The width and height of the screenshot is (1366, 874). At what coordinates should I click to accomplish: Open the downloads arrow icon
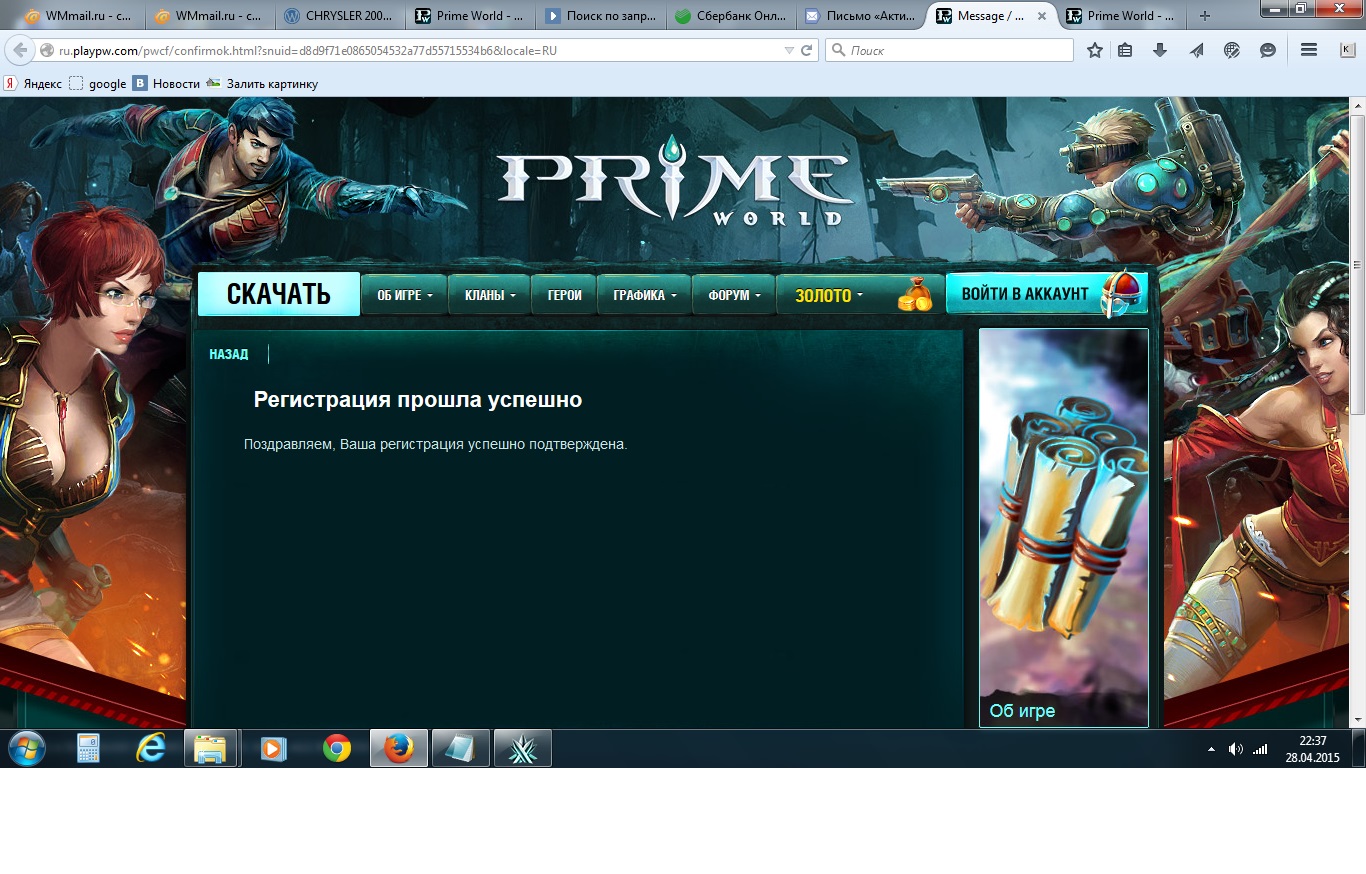pos(1160,50)
